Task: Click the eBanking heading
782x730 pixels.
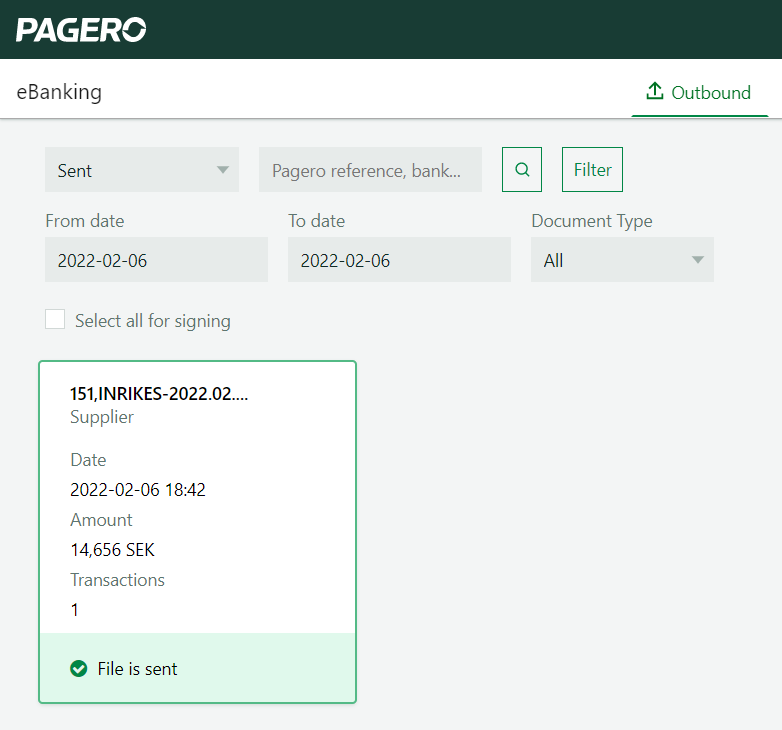Action: tap(59, 92)
